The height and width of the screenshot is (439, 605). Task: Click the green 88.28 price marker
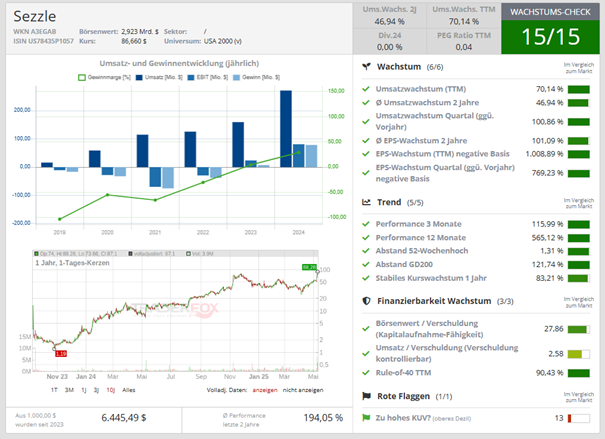(309, 267)
